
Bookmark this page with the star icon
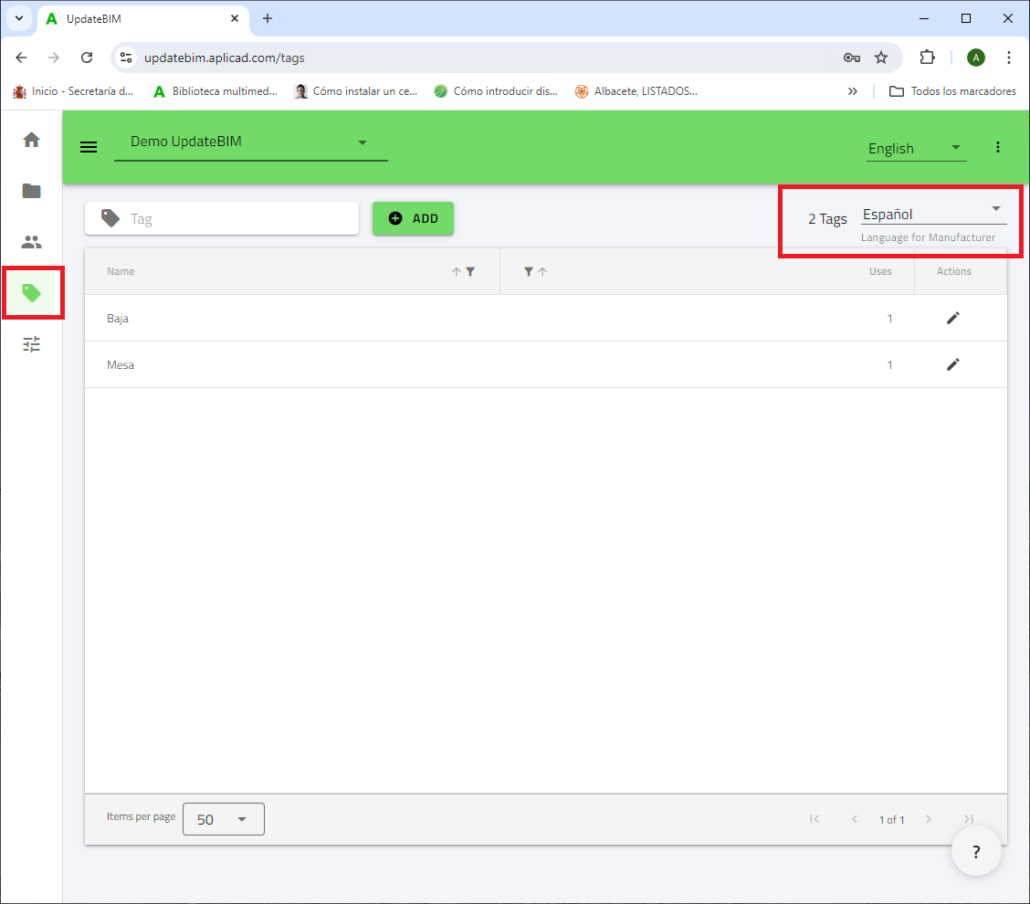[882, 58]
